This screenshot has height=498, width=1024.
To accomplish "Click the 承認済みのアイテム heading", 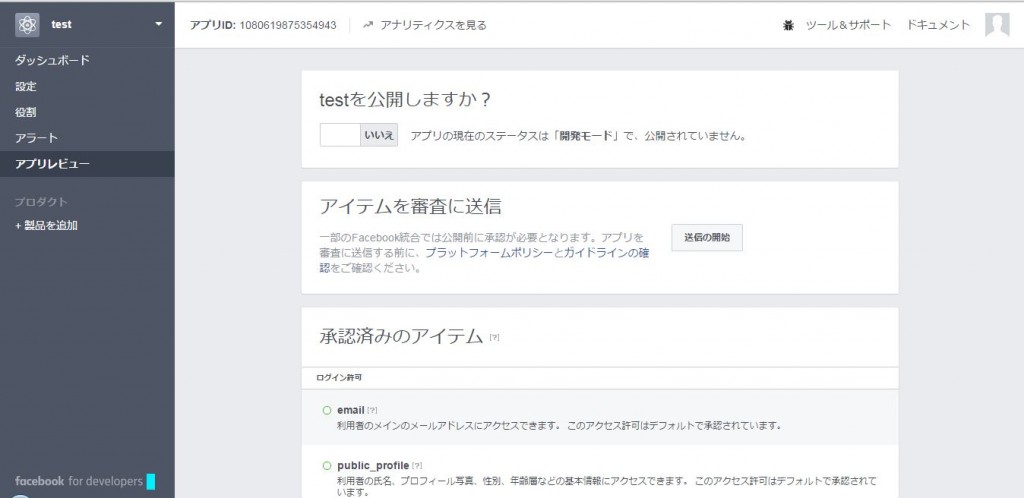I will coord(401,336).
